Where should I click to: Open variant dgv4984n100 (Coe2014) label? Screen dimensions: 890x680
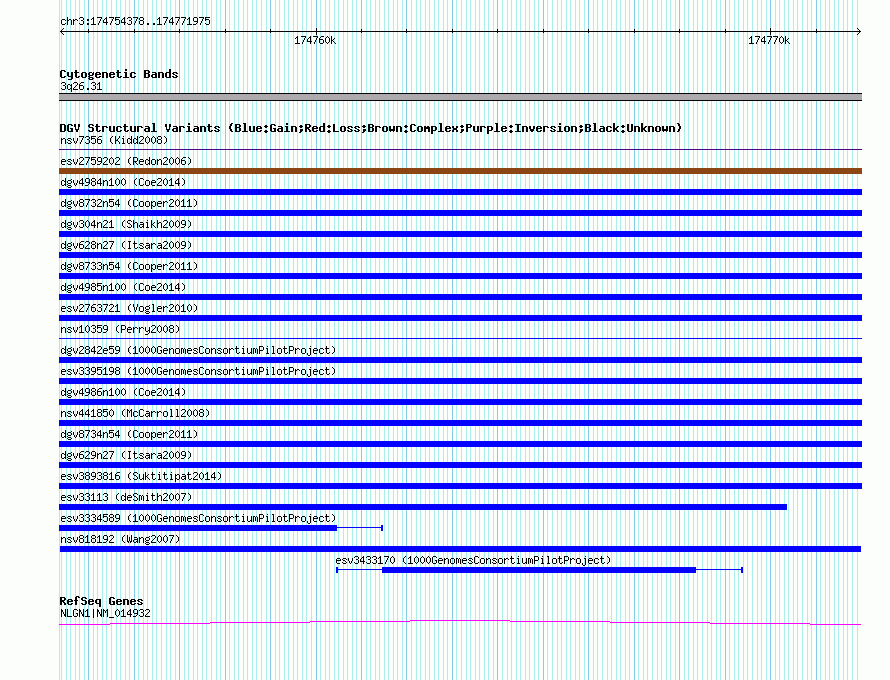(x=123, y=182)
